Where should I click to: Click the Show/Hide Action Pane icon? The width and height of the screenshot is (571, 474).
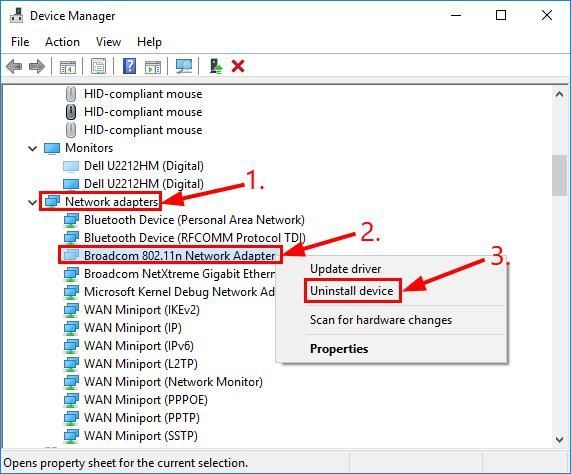point(153,67)
